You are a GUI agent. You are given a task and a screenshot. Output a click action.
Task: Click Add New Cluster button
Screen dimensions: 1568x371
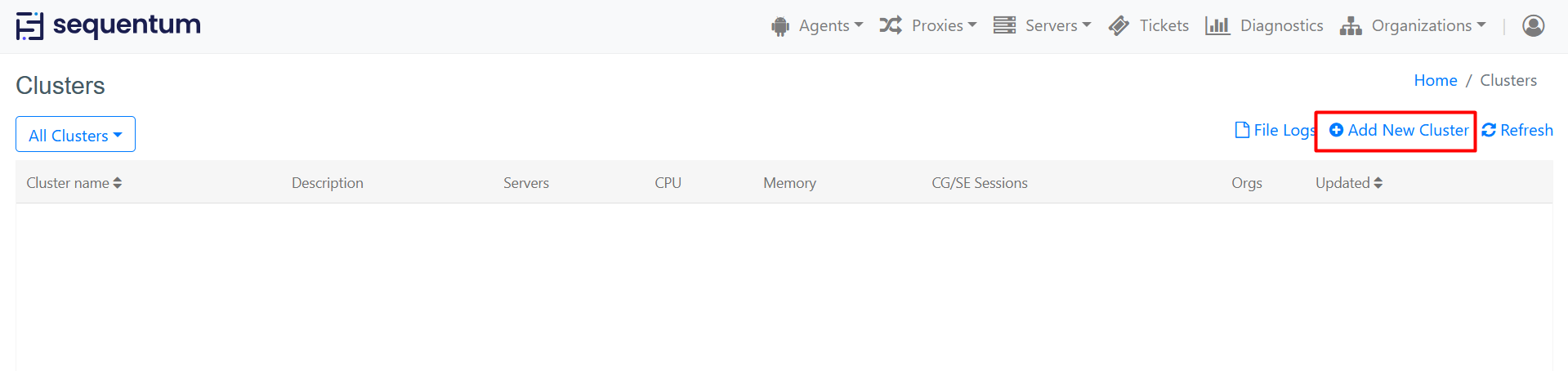coord(1399,131)
